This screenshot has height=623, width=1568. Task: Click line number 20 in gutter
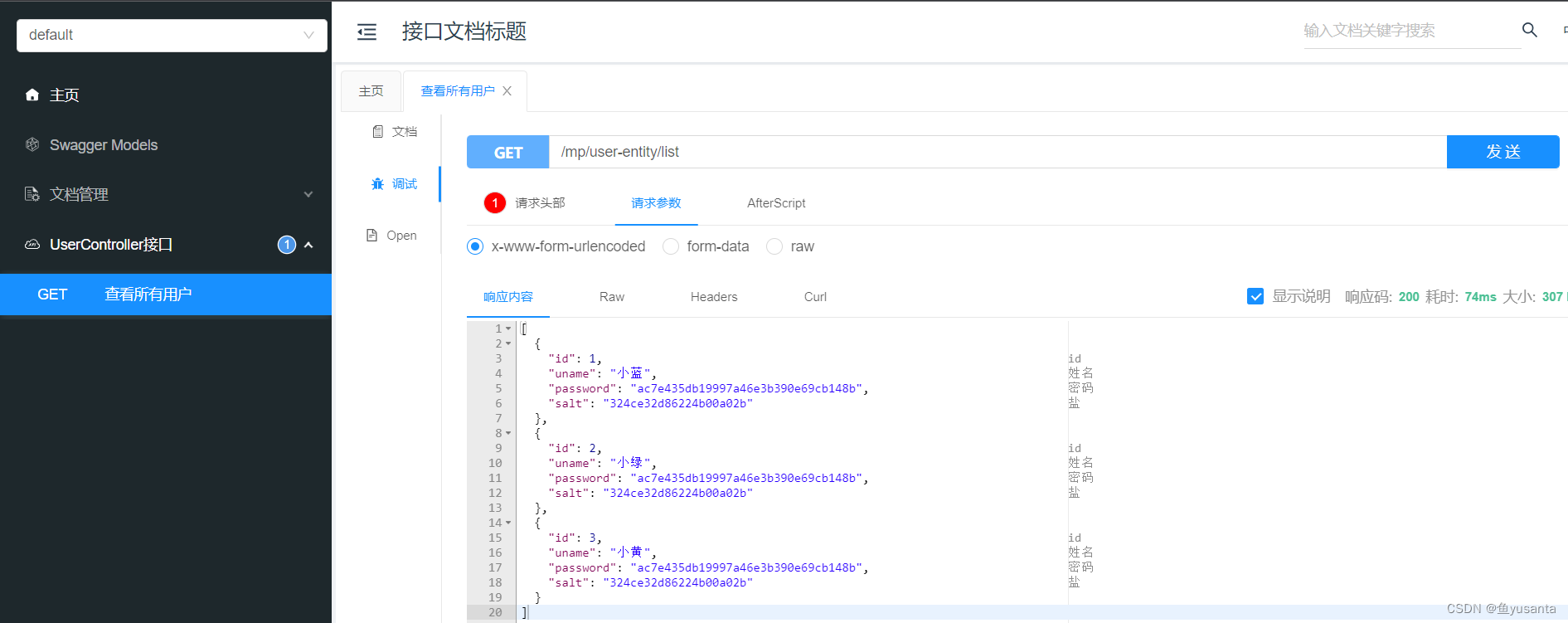495,612
